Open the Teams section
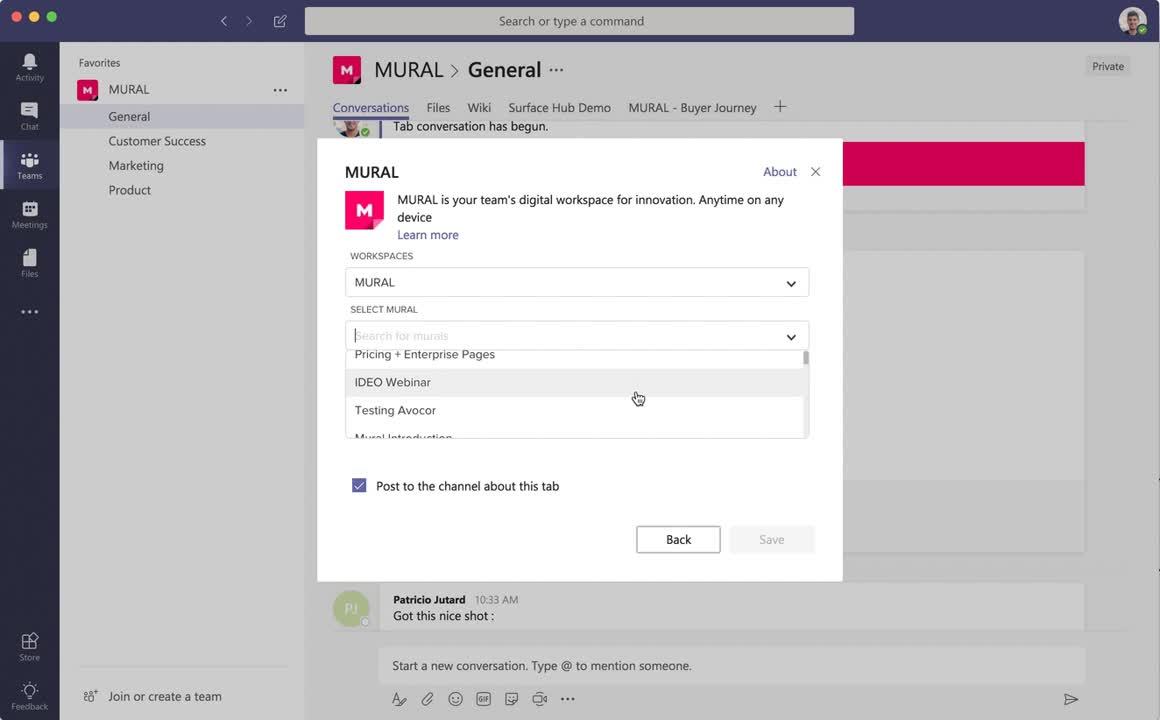Screen dimensions: 1160x720 (x=30, y=166)
